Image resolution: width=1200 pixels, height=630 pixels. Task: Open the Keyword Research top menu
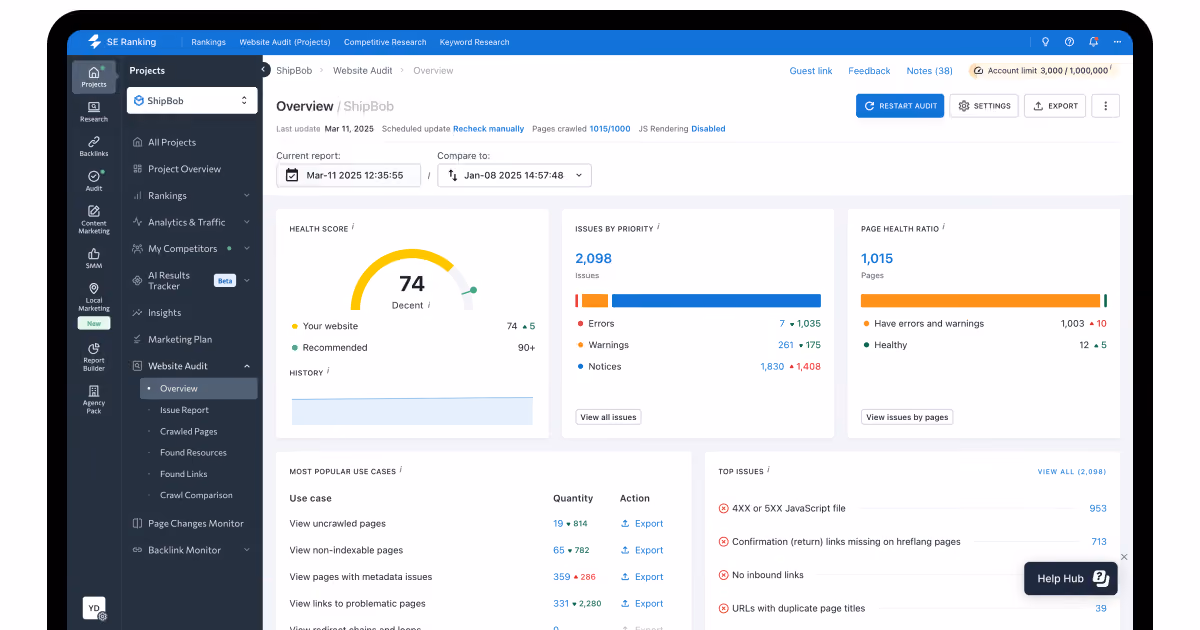[x=474, y=42]
